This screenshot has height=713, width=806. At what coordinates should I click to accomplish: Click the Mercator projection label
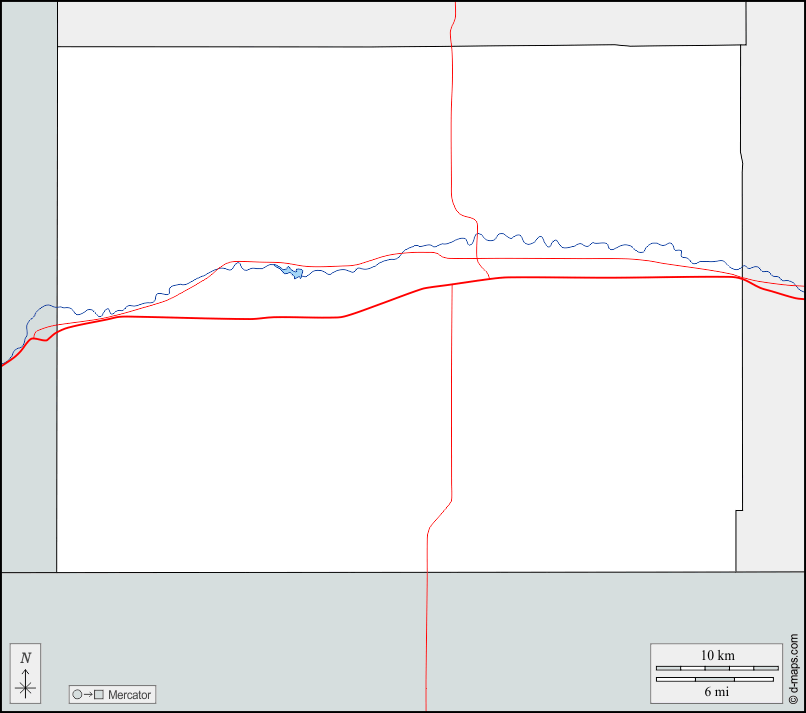click(129, 694)
